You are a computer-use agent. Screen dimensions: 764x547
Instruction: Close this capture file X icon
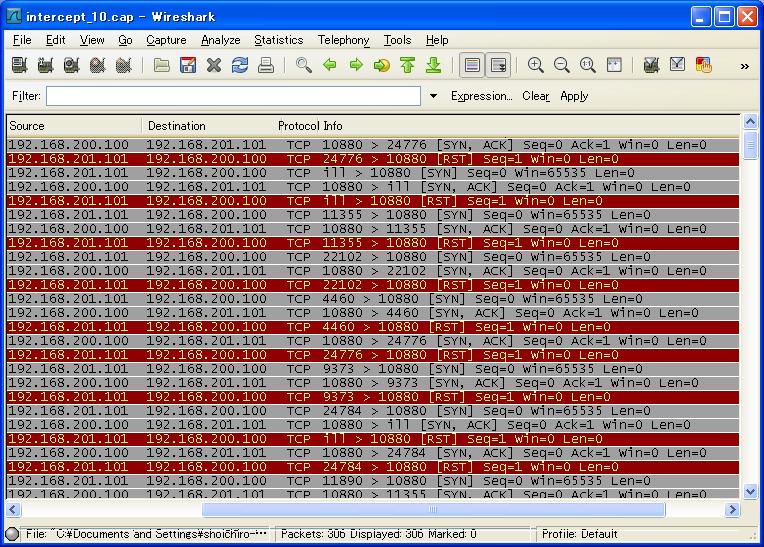[214, 65]
